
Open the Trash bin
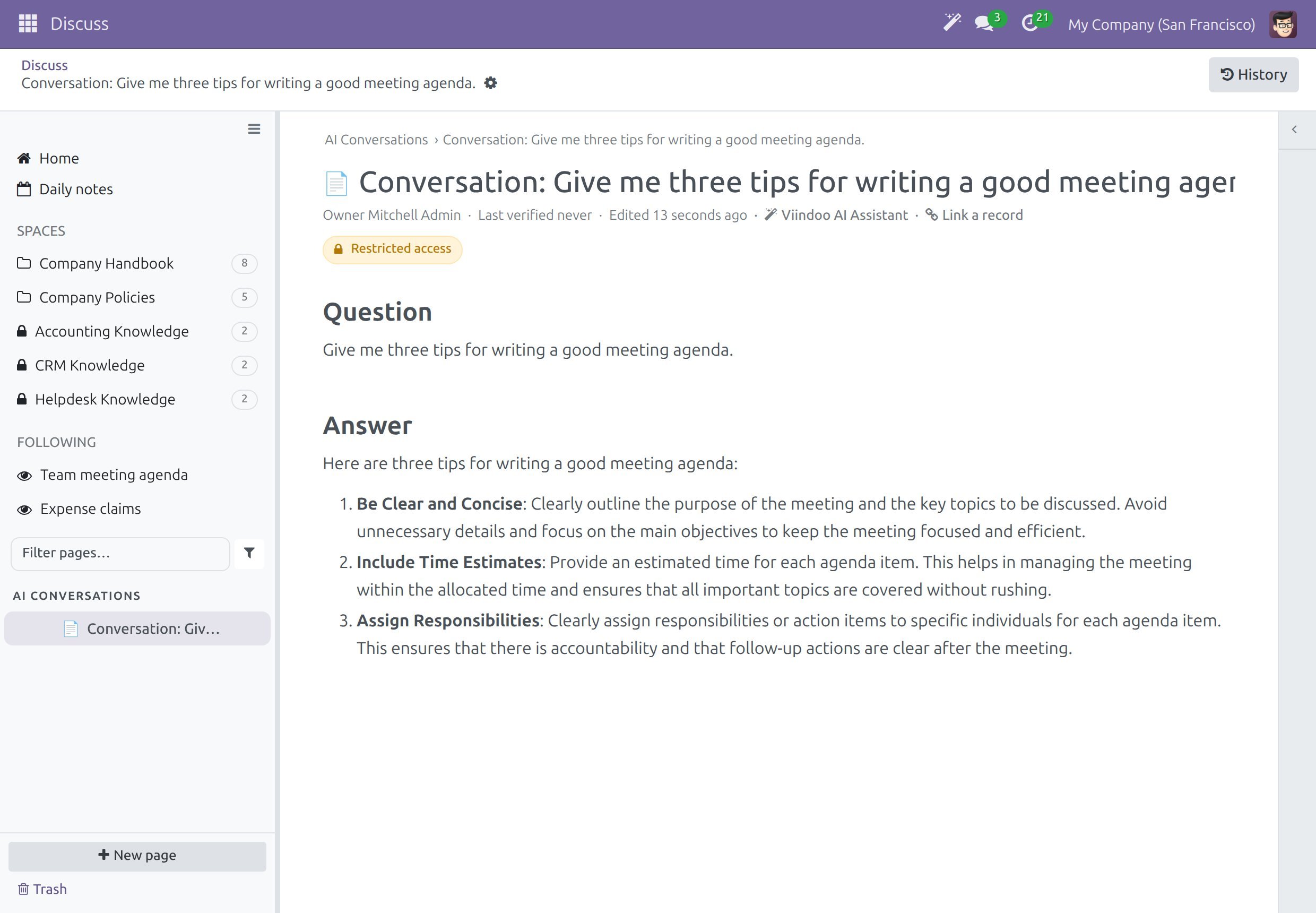click(42, 889)
